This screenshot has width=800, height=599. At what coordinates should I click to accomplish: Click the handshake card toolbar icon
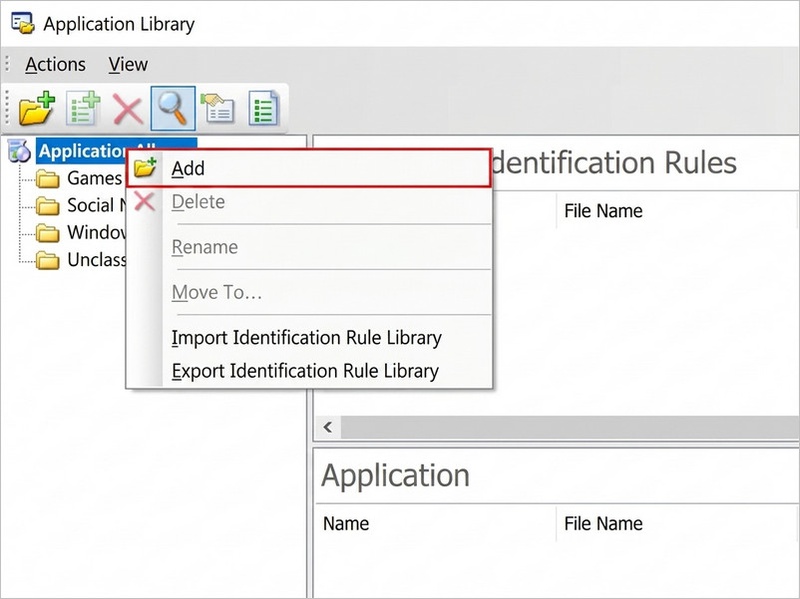(x=218, y=108)
